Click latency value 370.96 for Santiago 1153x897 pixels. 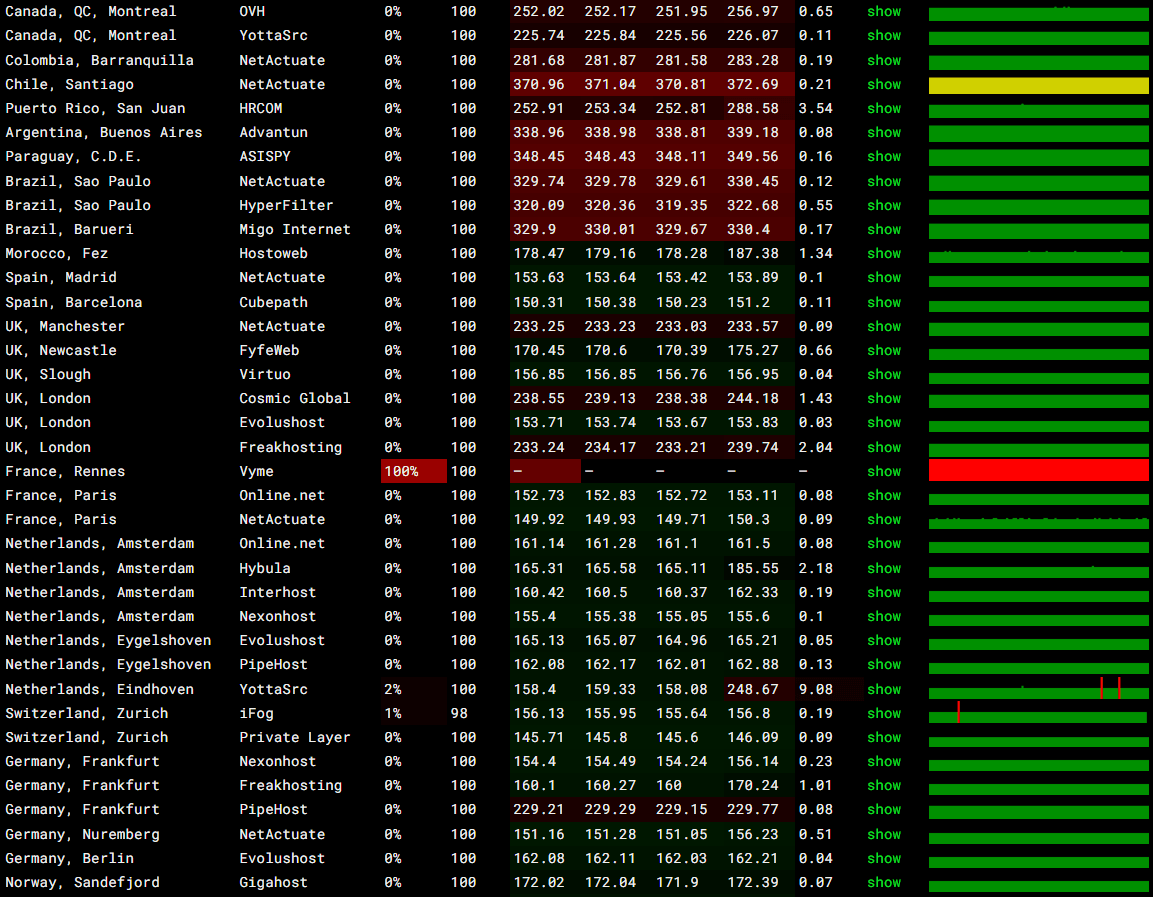[x=539, y=85]
